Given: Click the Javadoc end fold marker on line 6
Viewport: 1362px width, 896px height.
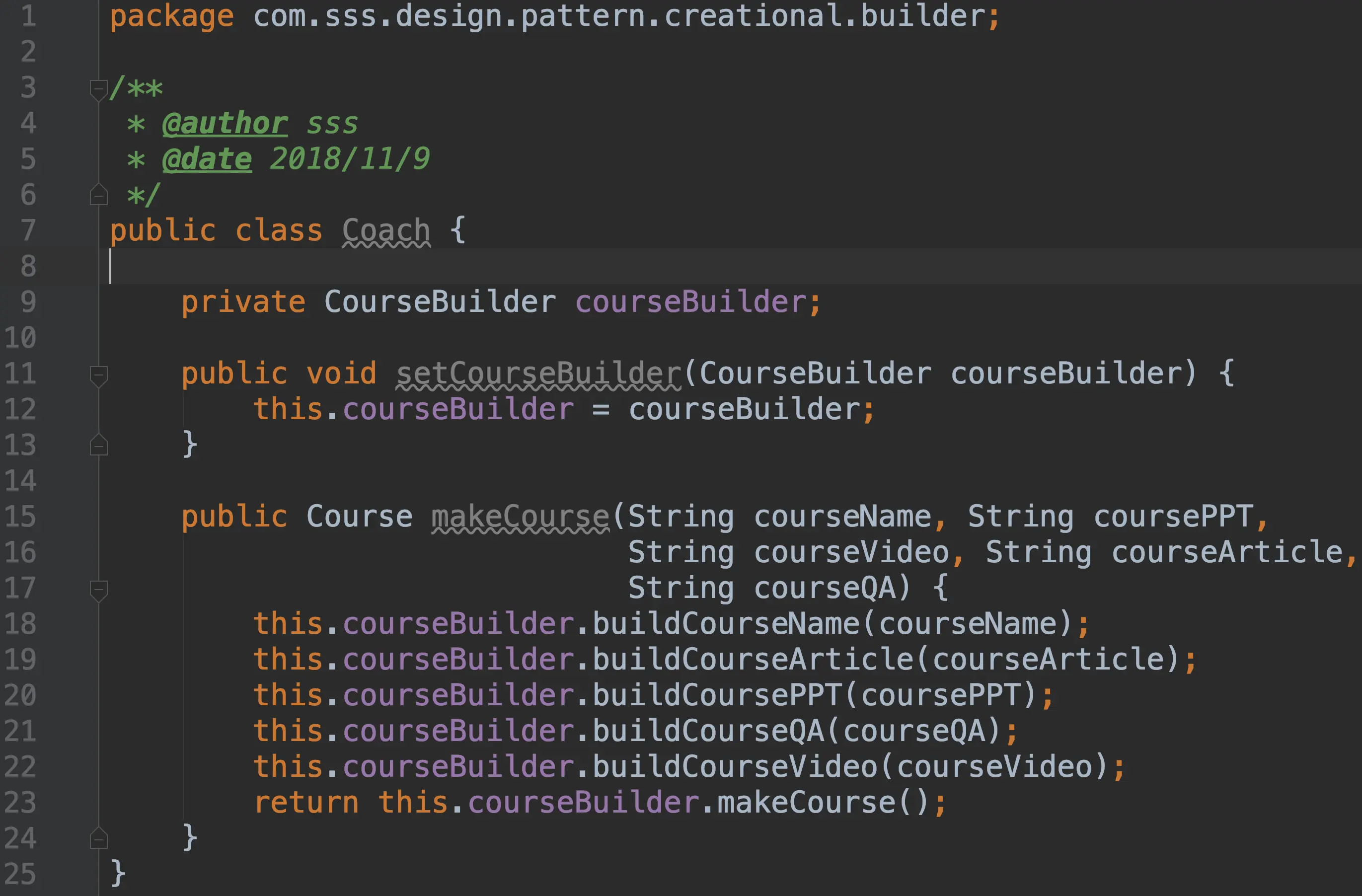Looking at the screenshot, I should pyautogui.click(x=99, y=196).
